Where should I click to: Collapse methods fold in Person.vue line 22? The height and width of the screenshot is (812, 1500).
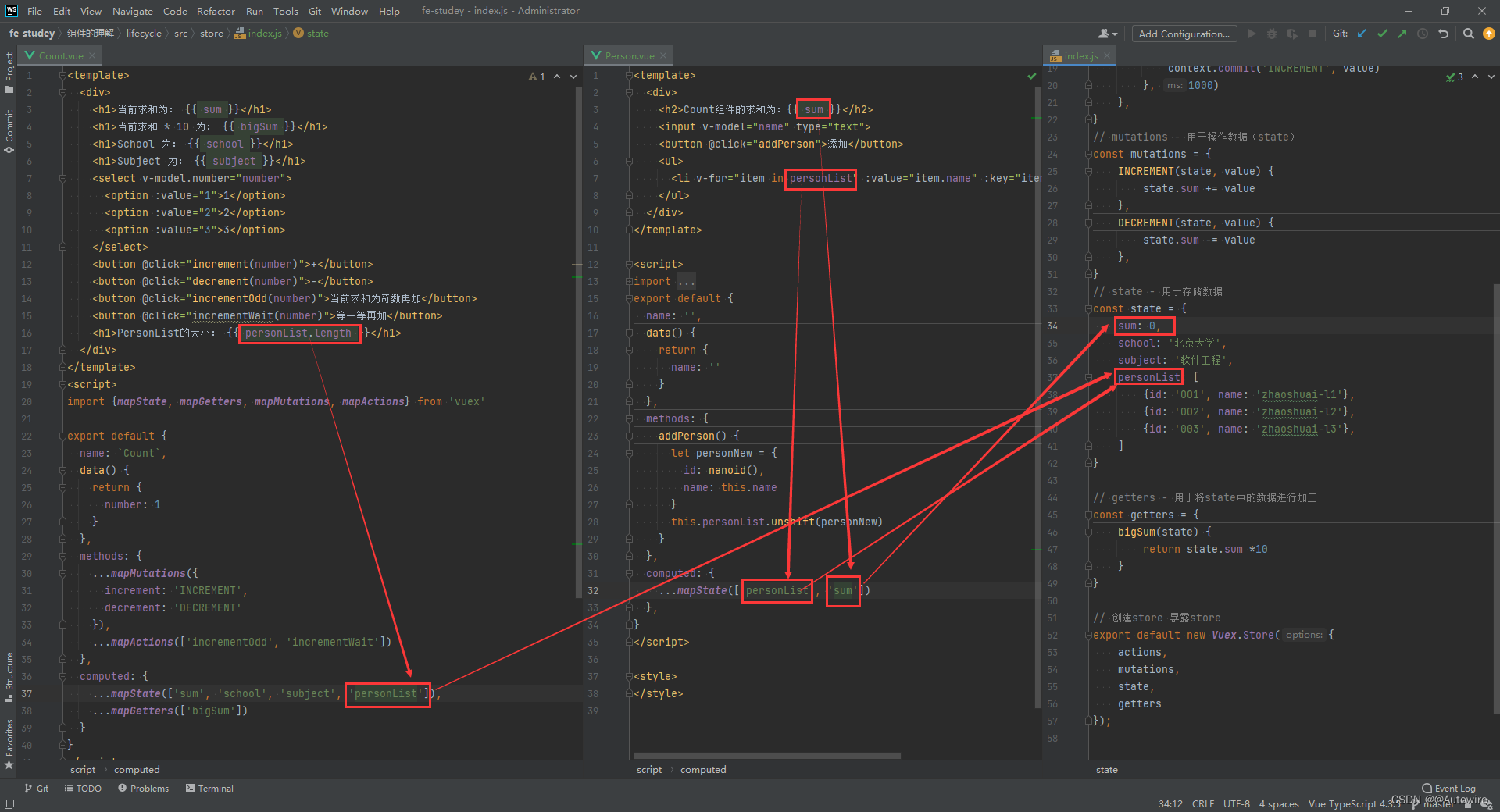click(x=629, y=418)
